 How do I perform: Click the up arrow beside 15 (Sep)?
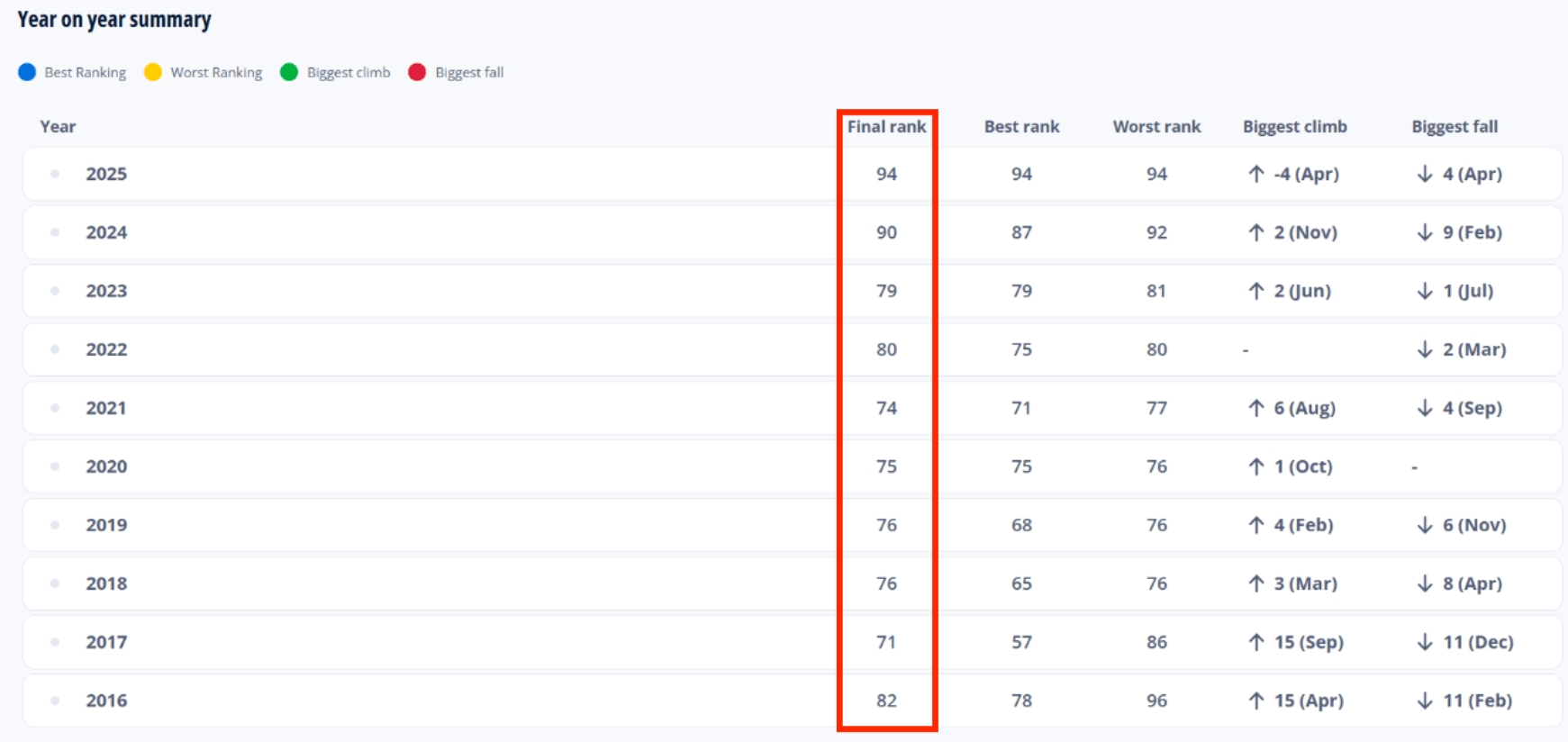pos(1255,642)
